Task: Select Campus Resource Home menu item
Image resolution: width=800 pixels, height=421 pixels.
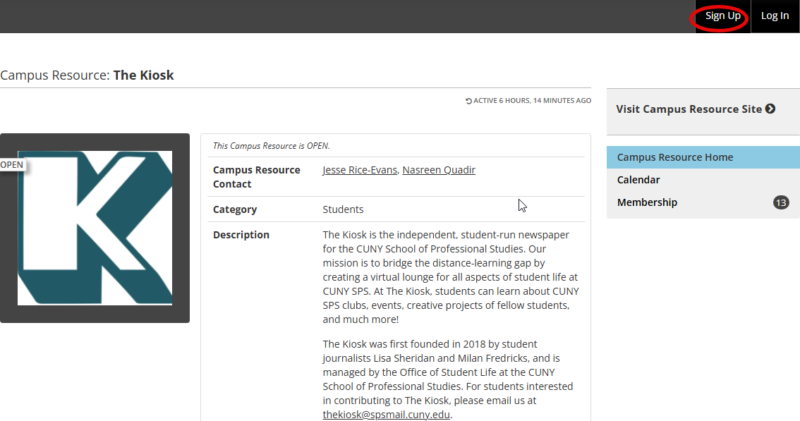Action: click(703, 157)
